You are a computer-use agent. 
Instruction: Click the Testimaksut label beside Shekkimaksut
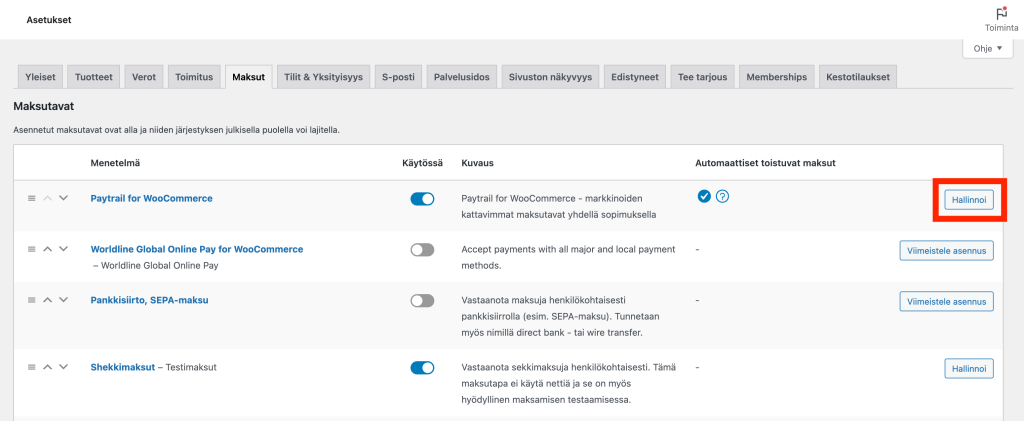point(191,367)
